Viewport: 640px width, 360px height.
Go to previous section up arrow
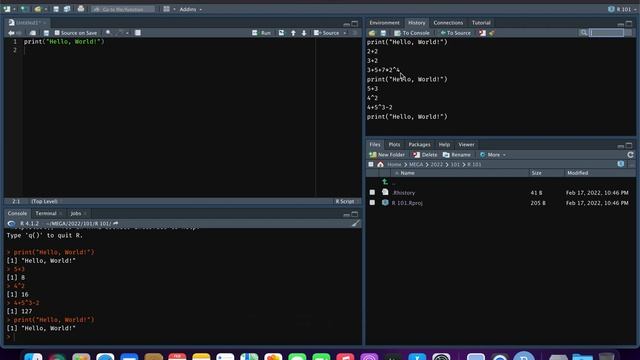tap(293, 33)
